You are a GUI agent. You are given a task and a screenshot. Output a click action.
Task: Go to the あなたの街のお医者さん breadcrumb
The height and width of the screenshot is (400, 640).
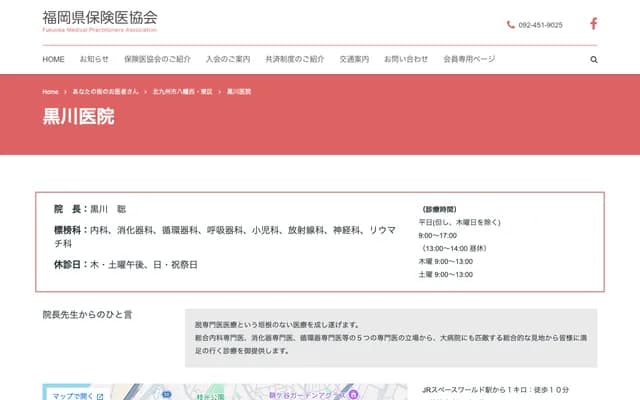[105, 92]
